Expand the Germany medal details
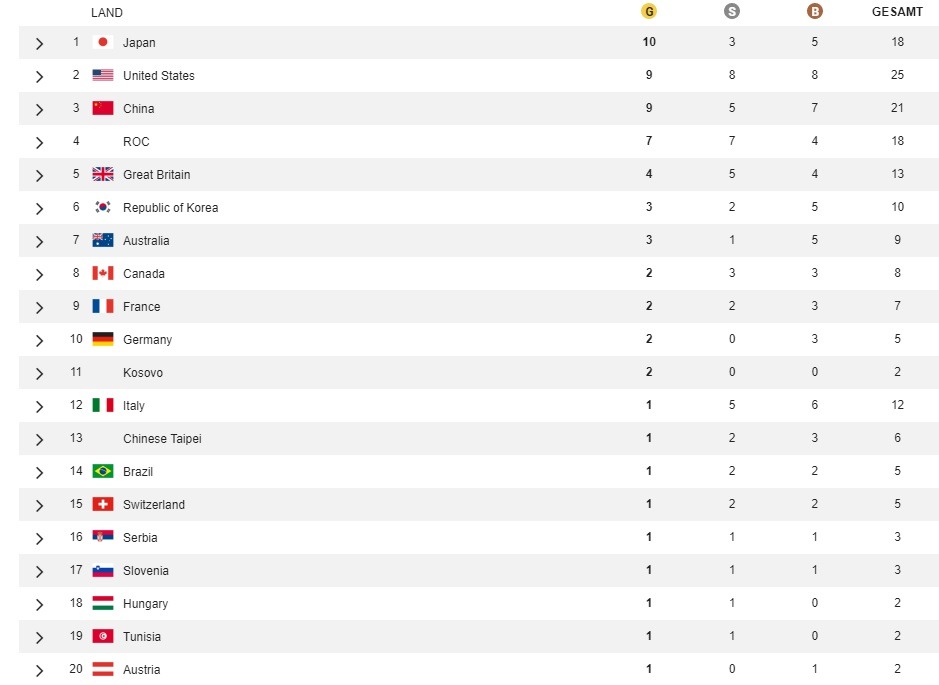 tap(40, 341)
